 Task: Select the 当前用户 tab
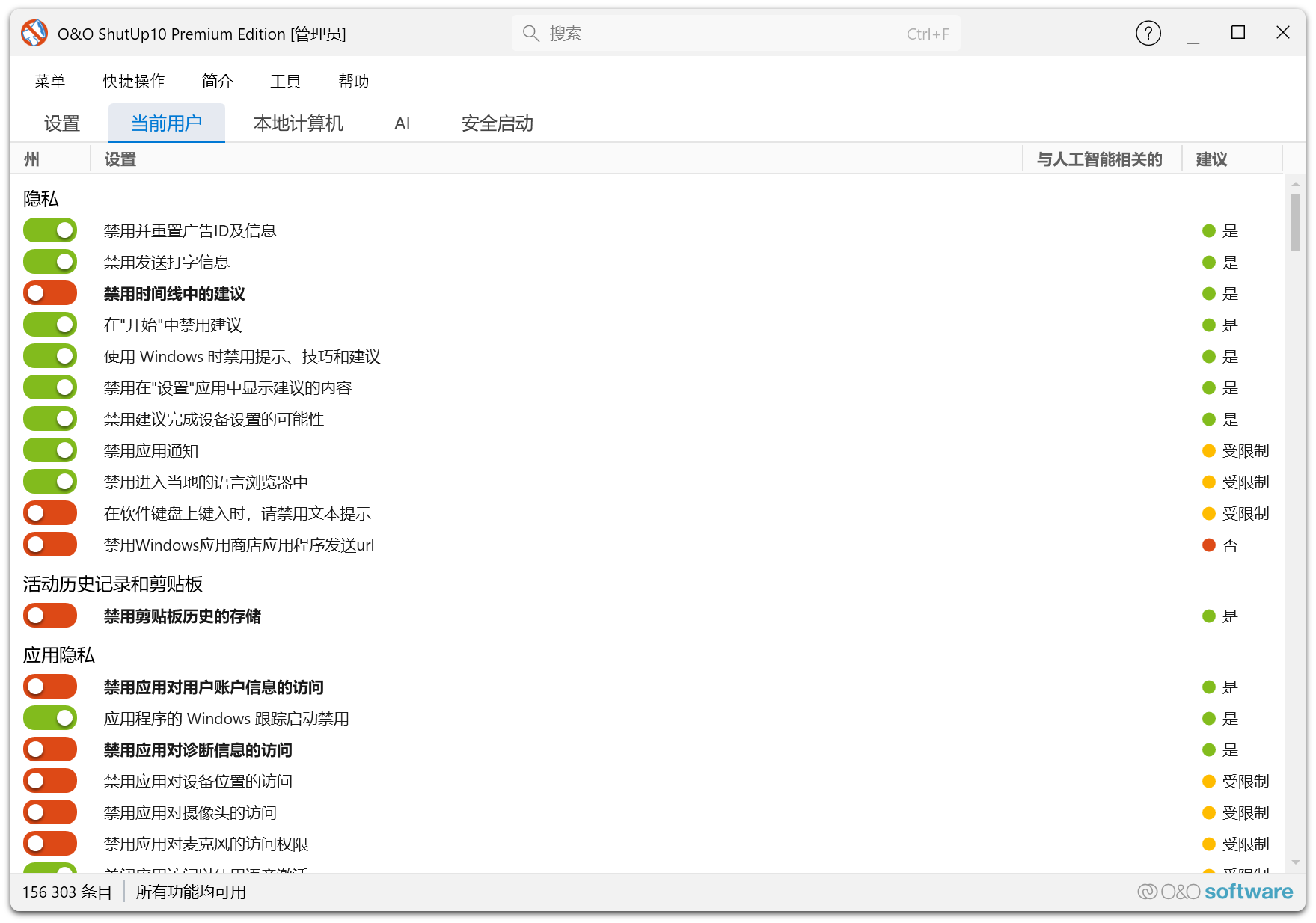167,123
